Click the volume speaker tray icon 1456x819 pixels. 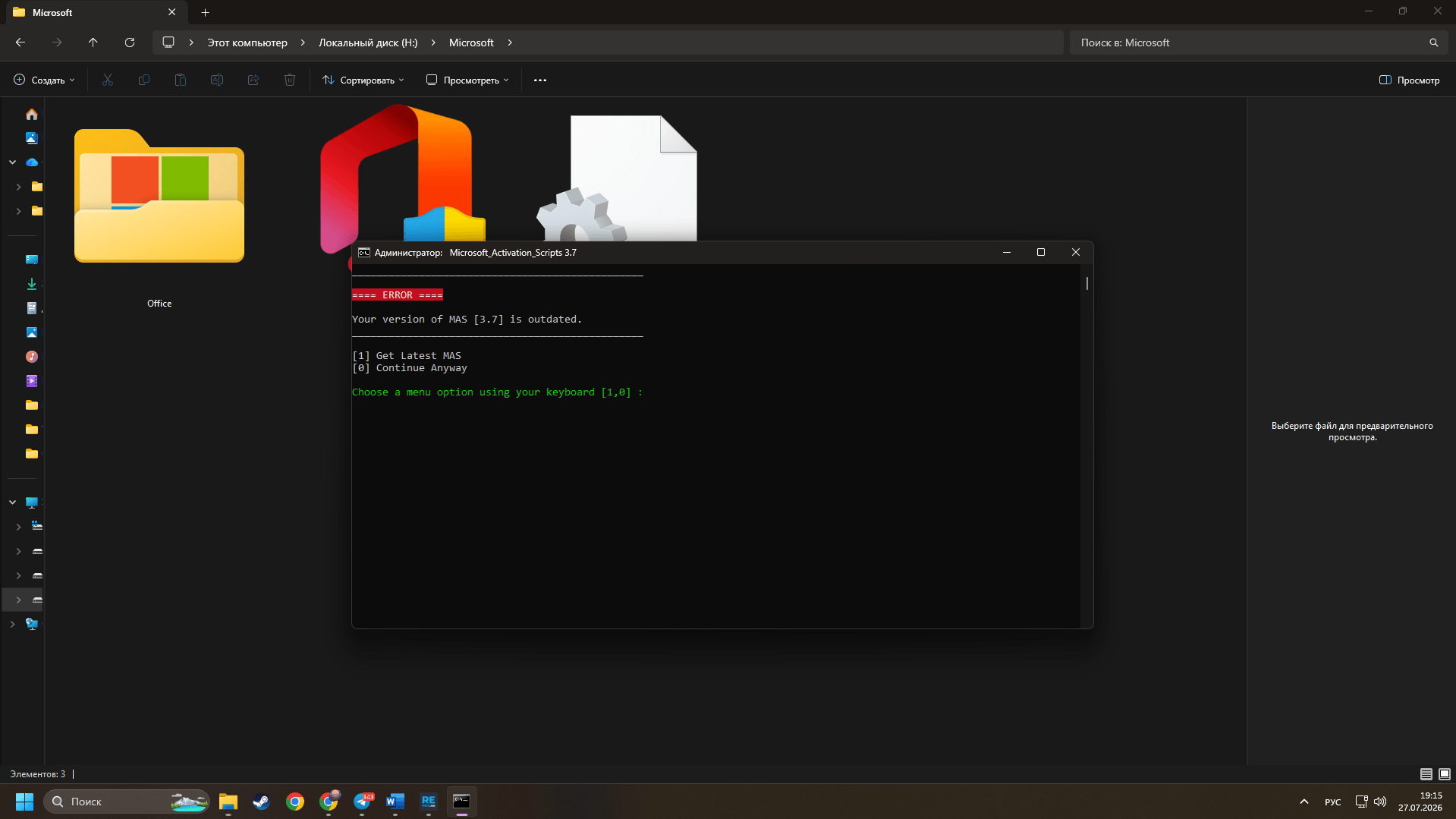(1380, 802)
